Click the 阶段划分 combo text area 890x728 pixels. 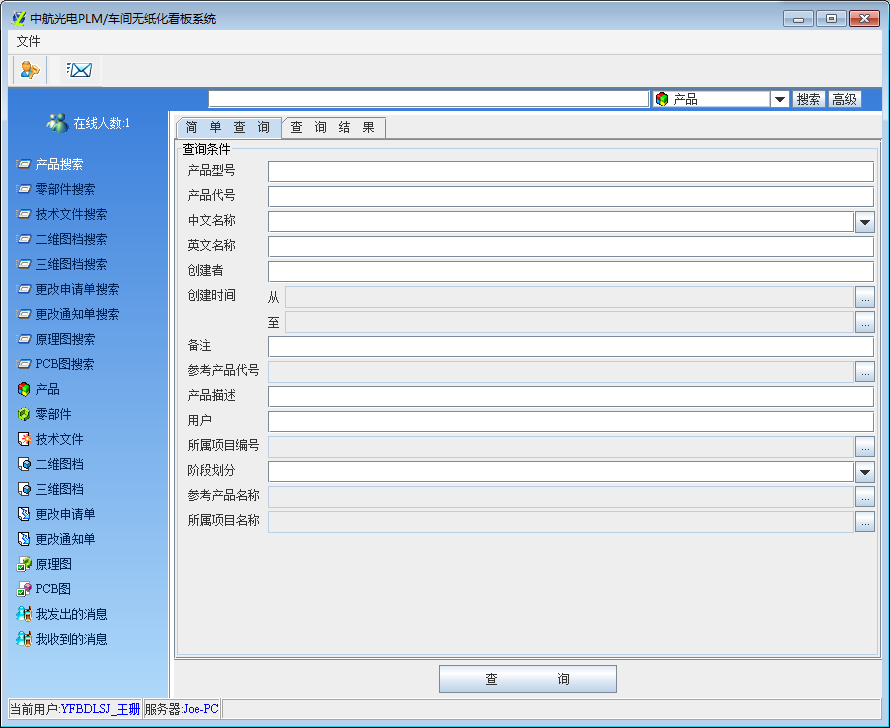tap(561, 471)
